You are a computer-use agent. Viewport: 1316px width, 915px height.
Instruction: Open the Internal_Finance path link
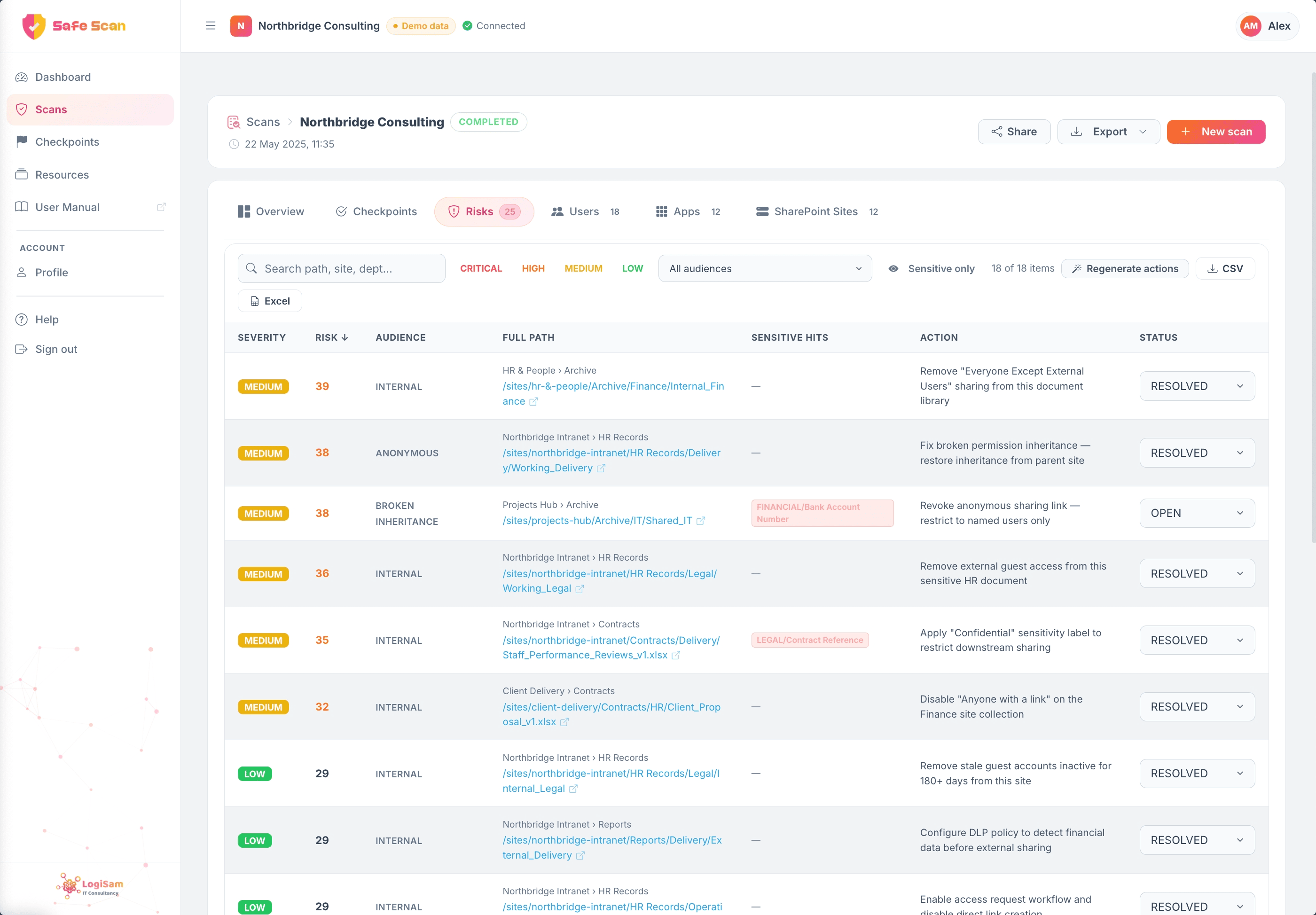point(613,394)
